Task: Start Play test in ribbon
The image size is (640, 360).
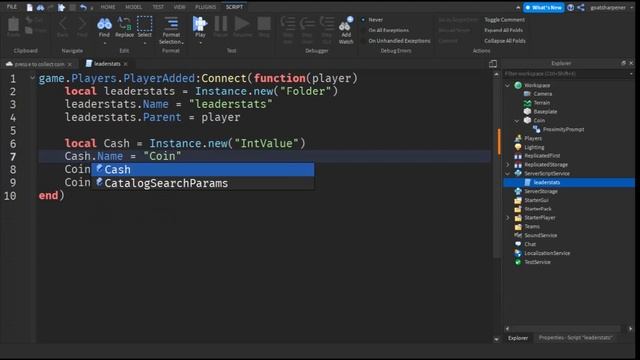Action: pos(200,27)
